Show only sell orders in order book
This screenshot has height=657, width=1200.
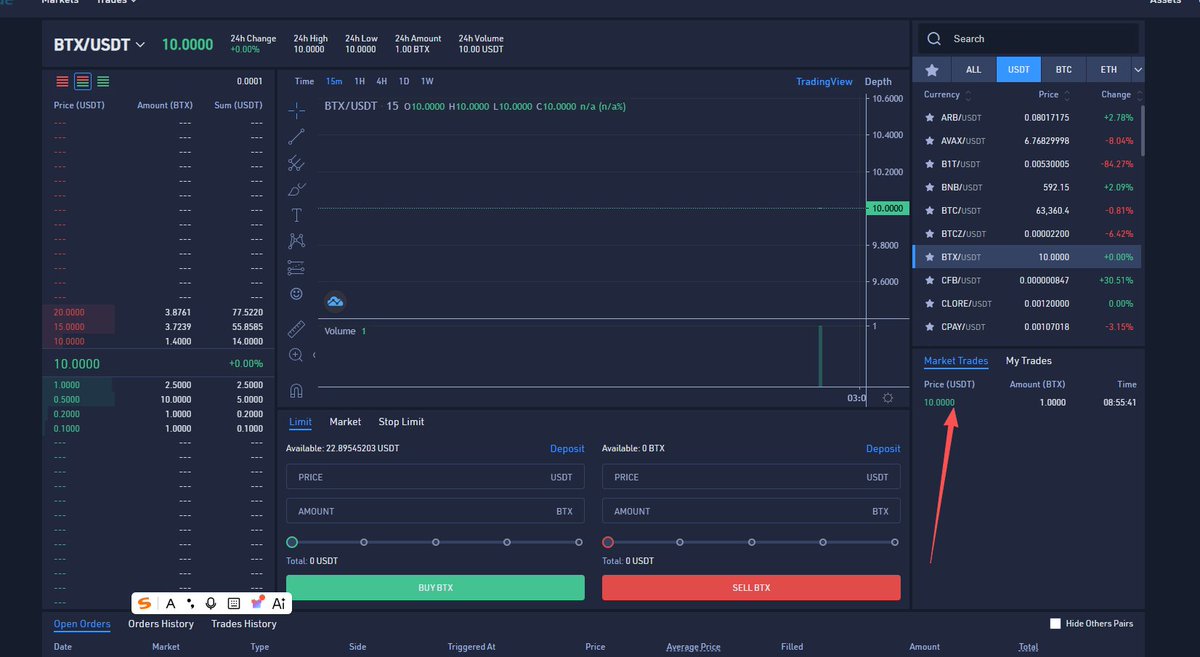(63, 81)
